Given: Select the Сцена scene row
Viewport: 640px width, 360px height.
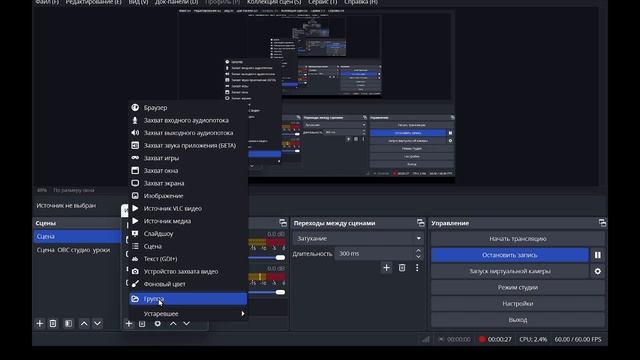Looking at the screenshot, I should tap(77, 236).
